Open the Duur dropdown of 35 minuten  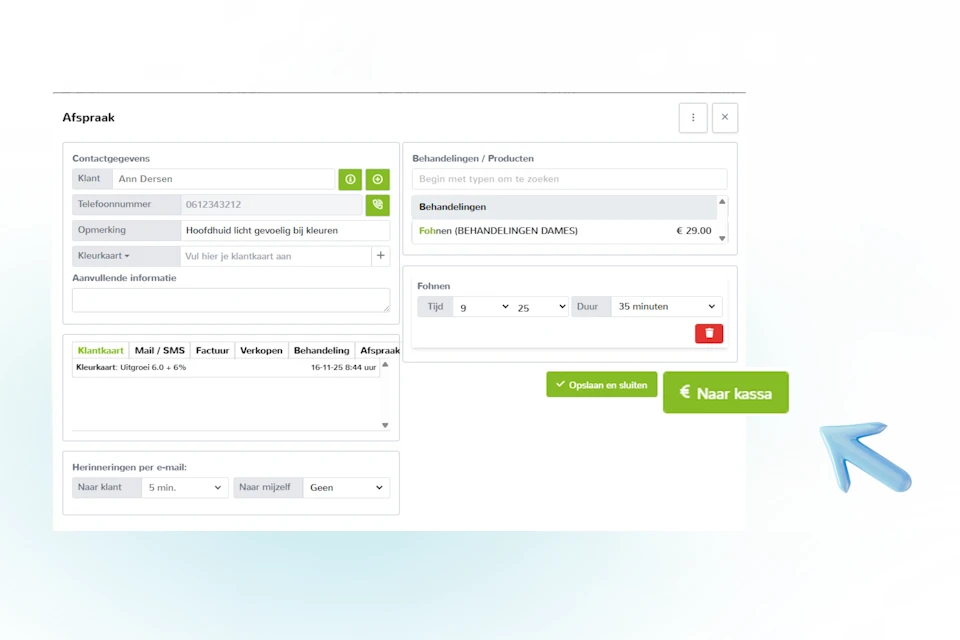[666, 307]
